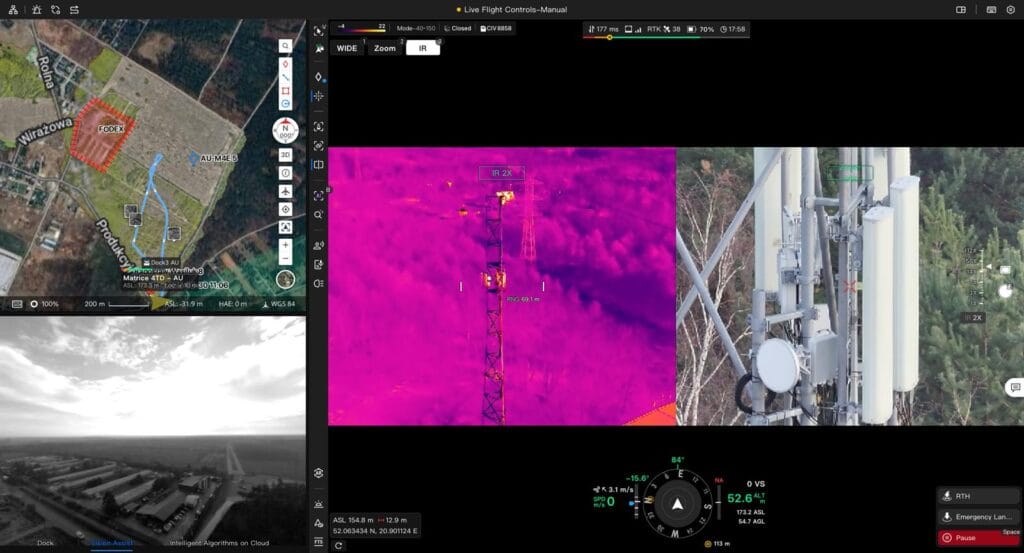Switch to the WIDE camera tab
The width and height of the screenshot is (1024, 553).
coord(347,48)
